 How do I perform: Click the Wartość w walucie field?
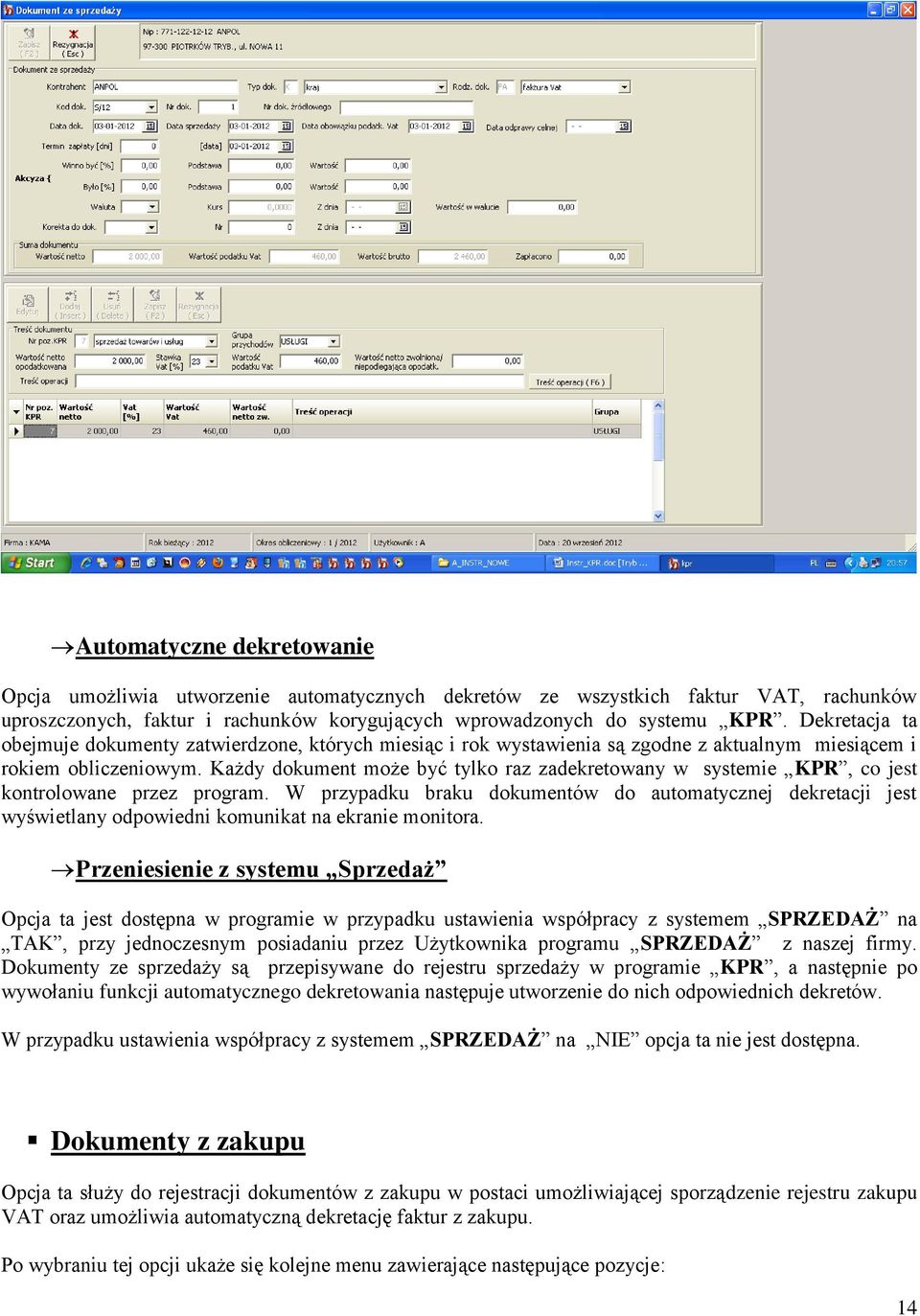tap(542, 207)
